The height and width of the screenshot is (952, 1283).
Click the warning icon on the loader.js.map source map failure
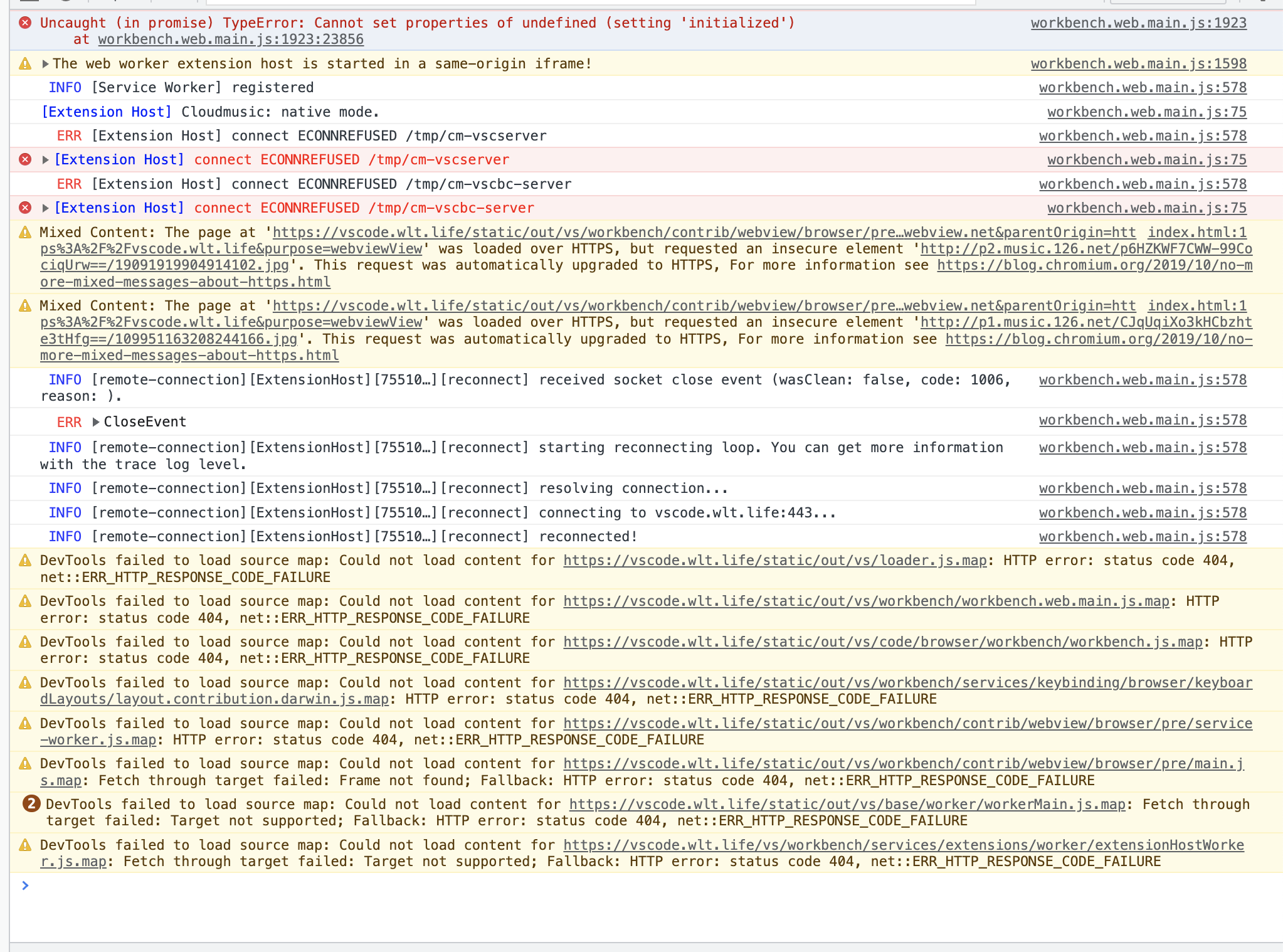click(x=24, y=560)
